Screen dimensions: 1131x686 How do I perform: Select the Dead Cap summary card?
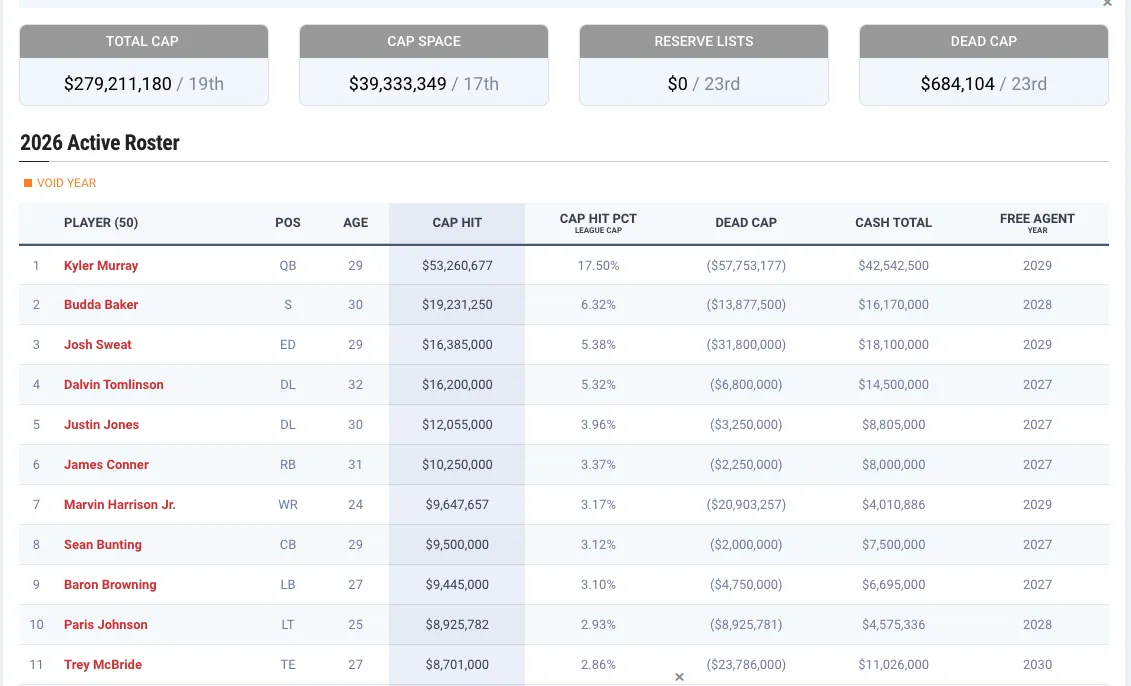point(983,66)
